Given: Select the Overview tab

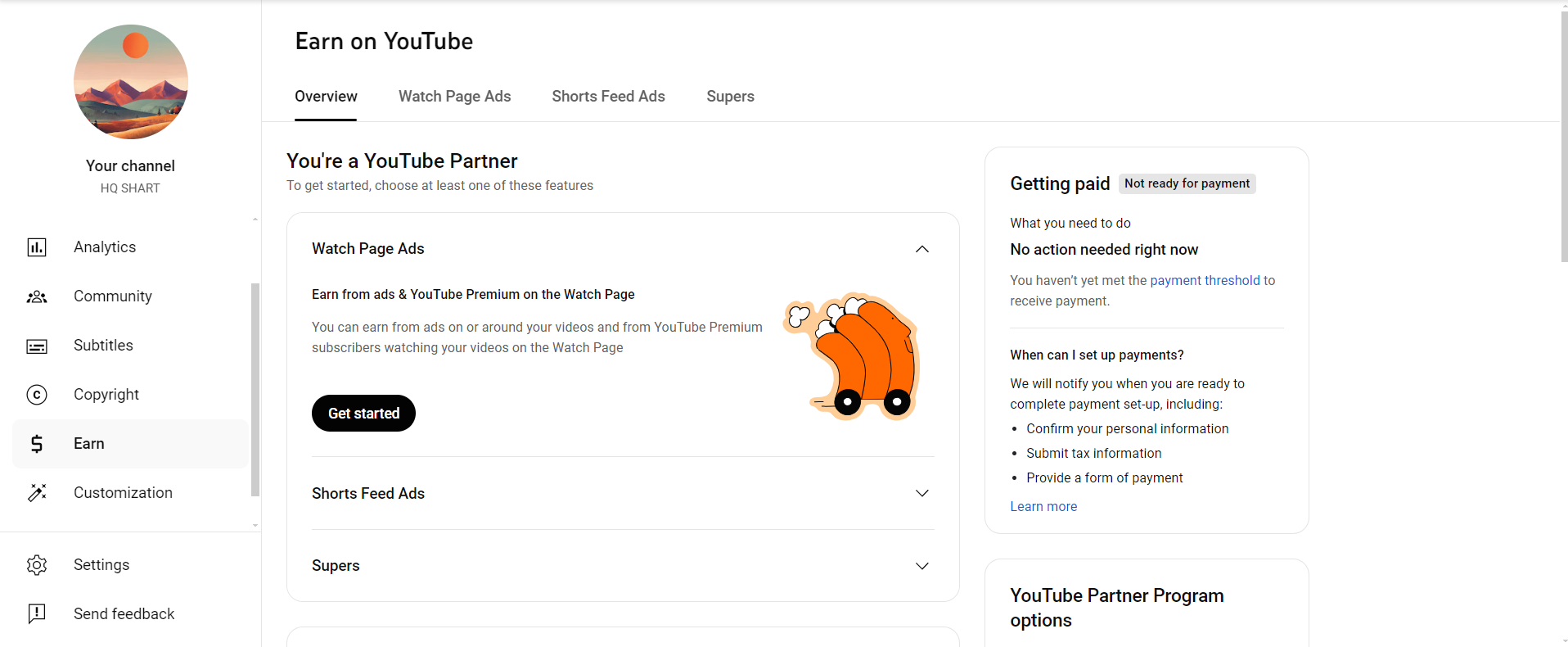Looking at the screenshot, I should tap(326, 97).
